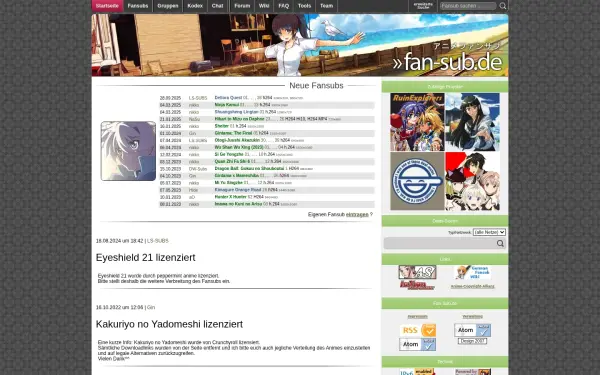Open the Startseite tab in the navigation bar
This screenshot has width=600, height=375.
tap(107, 6)
